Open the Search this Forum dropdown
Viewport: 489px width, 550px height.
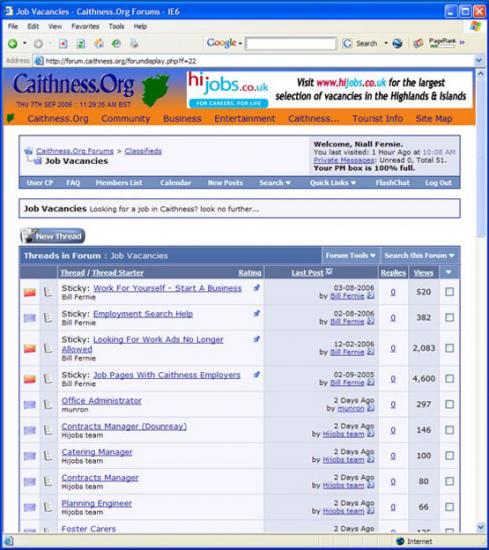tap(420, 256)
